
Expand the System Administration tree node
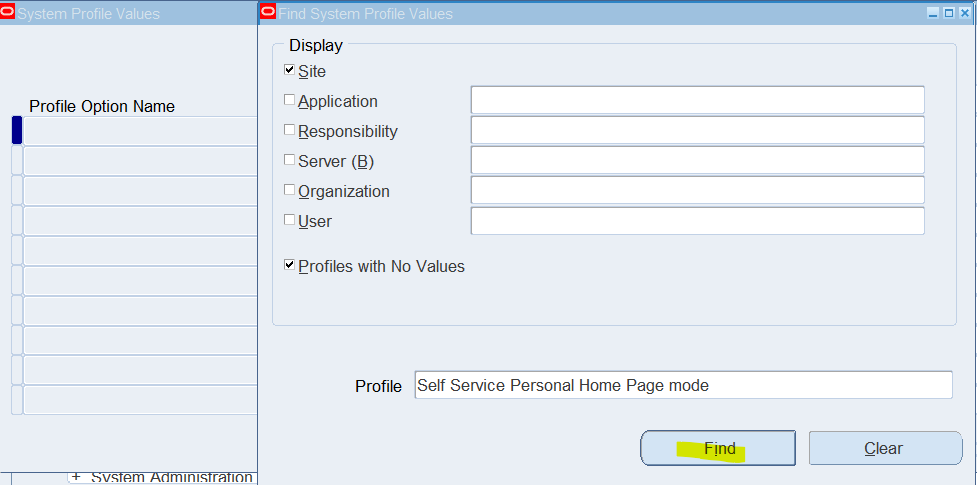76,476
